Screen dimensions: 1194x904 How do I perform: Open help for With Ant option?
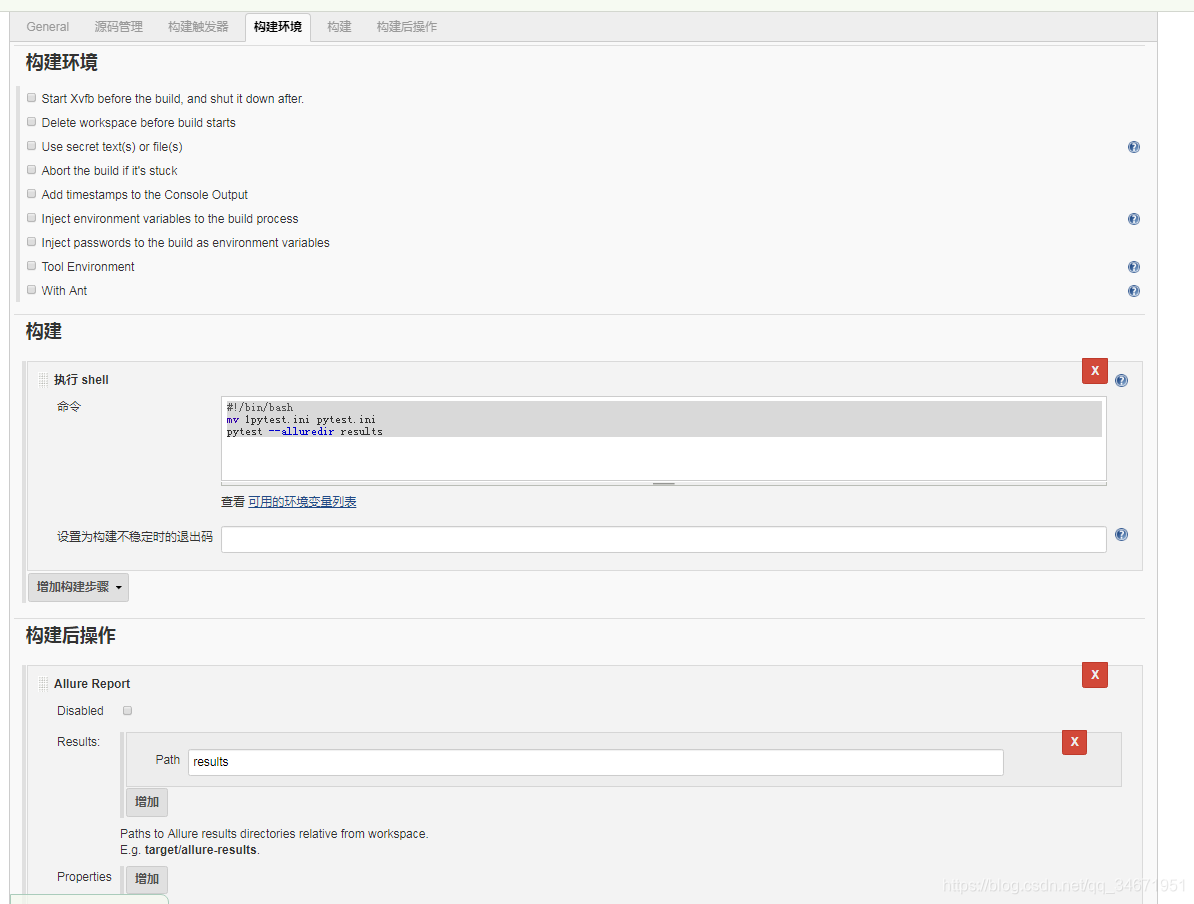coord(1134,291)
